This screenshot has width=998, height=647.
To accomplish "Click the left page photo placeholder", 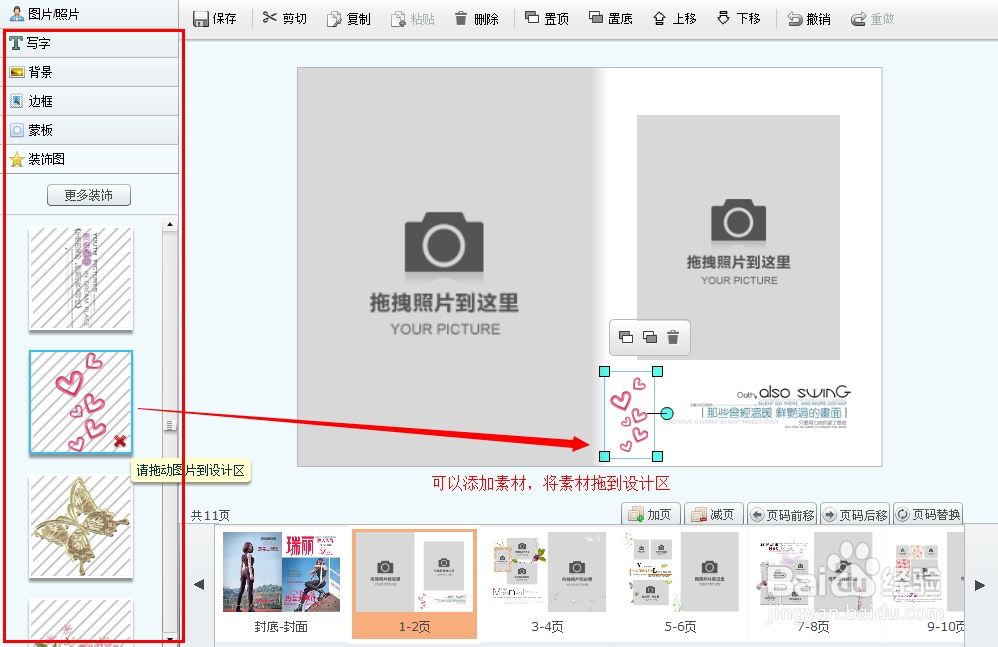I will [x=446, y=267].
